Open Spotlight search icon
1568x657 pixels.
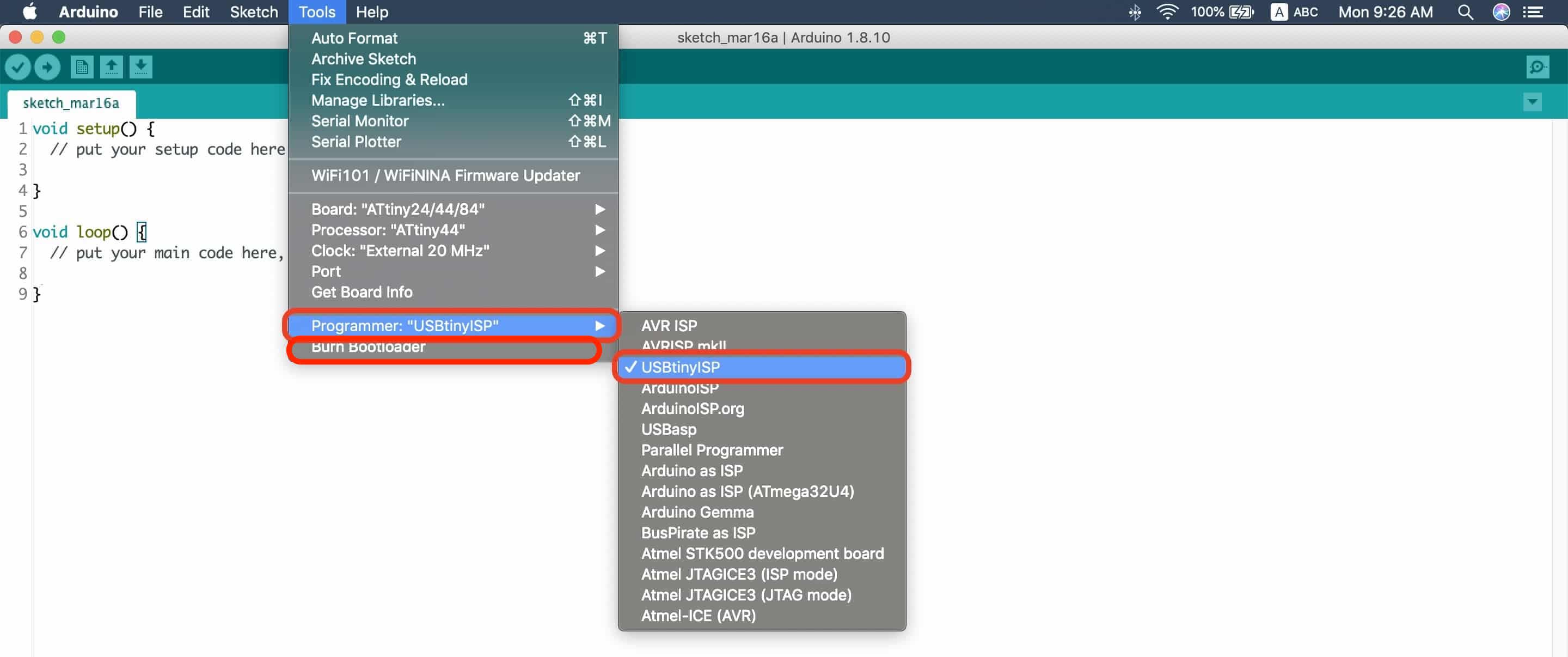(x=1465, y=12)
